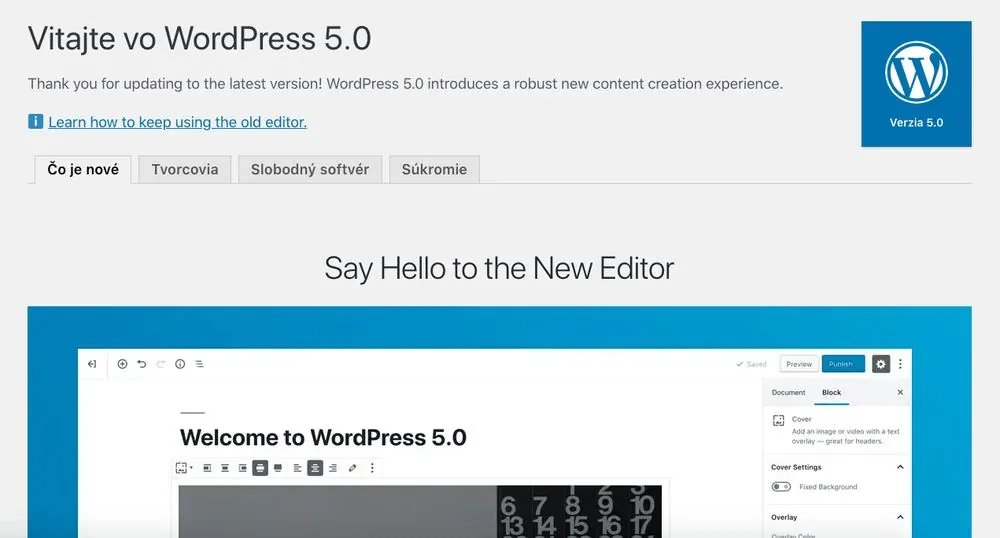Click the add block plus icon
This screenshot has width=1000, height=538.
click(122, 364)
